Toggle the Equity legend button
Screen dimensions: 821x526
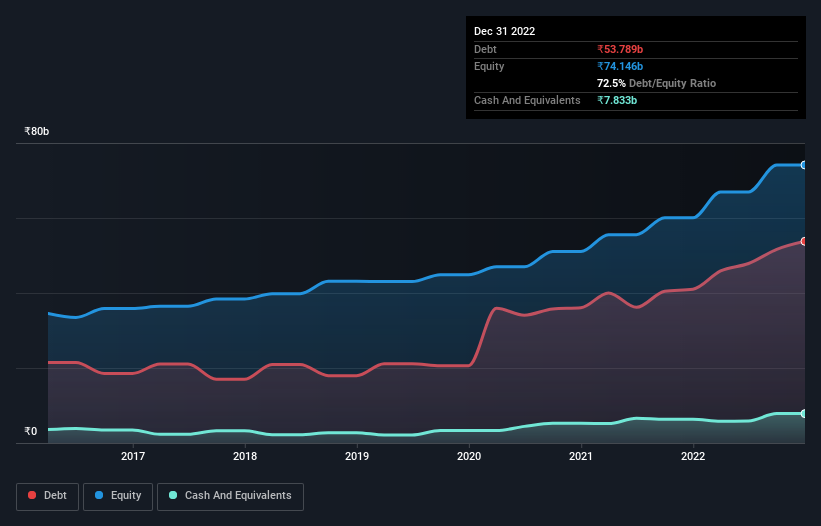[118, 496]
